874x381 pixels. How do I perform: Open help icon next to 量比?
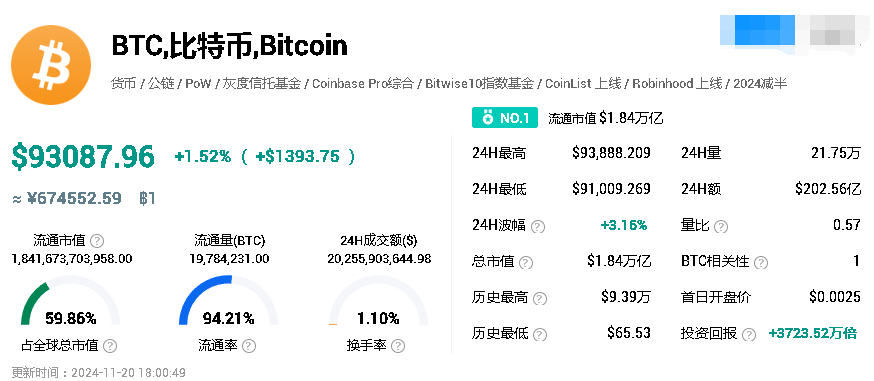click(x=721, y=226)
